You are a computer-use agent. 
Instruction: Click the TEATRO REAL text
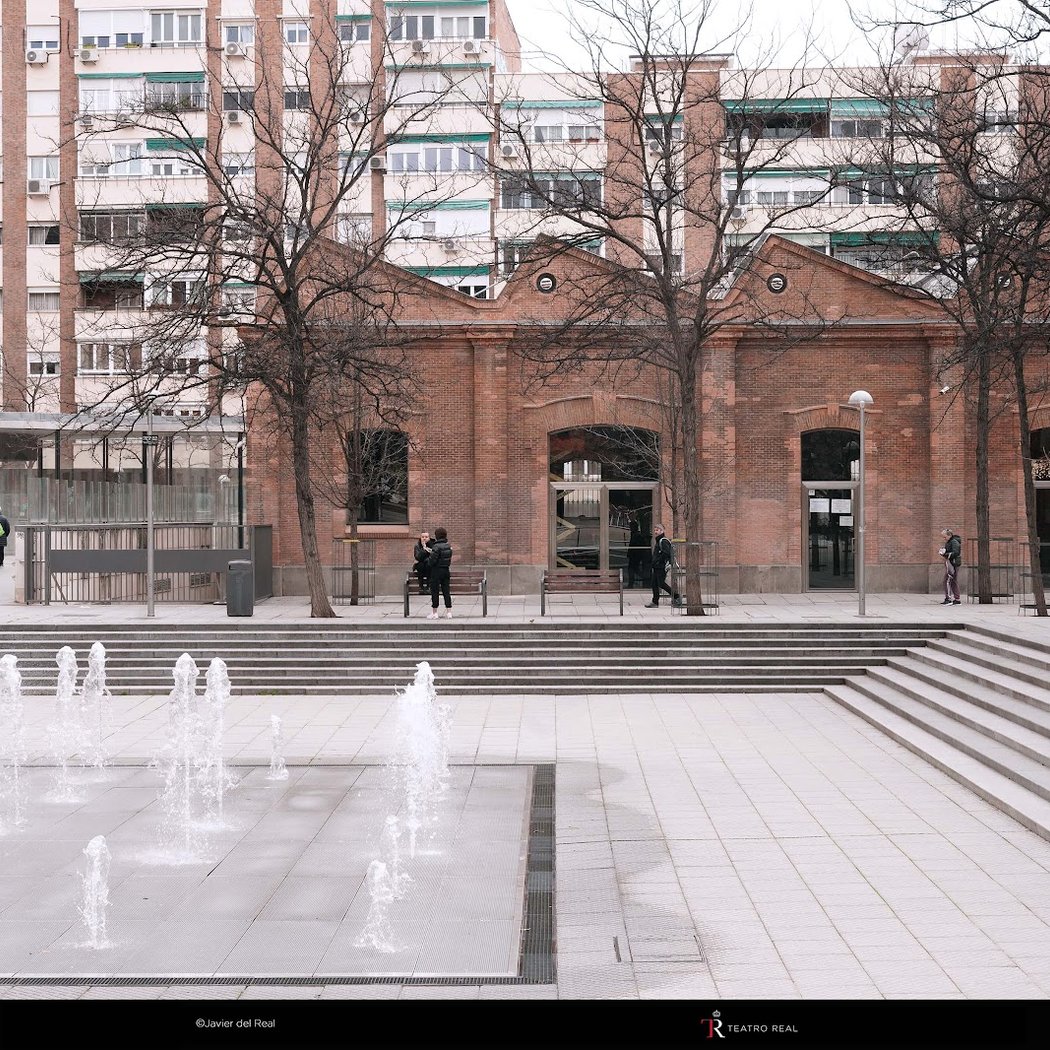click(762, 1028)
